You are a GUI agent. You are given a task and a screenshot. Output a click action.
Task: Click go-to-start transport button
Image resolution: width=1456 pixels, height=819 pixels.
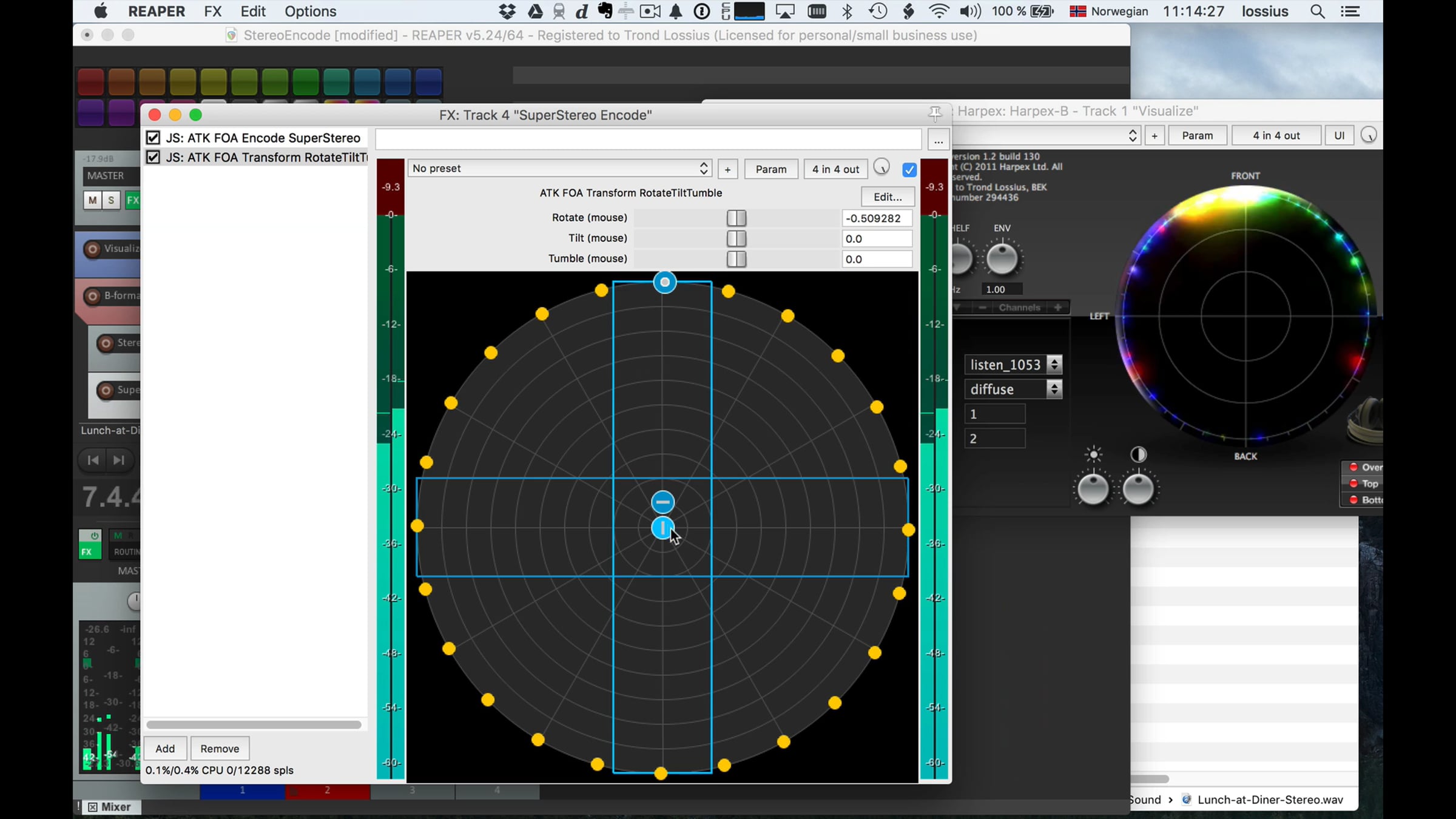(x=93, y=460)
